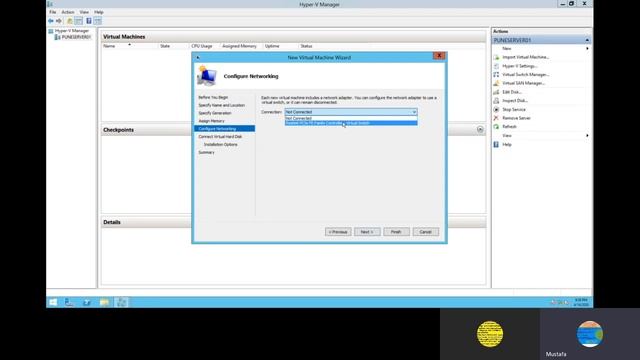Viewport: 640px width, 360px height.
Task: Collapse the Checkpoints panel chevron
Action: [480, 129]
